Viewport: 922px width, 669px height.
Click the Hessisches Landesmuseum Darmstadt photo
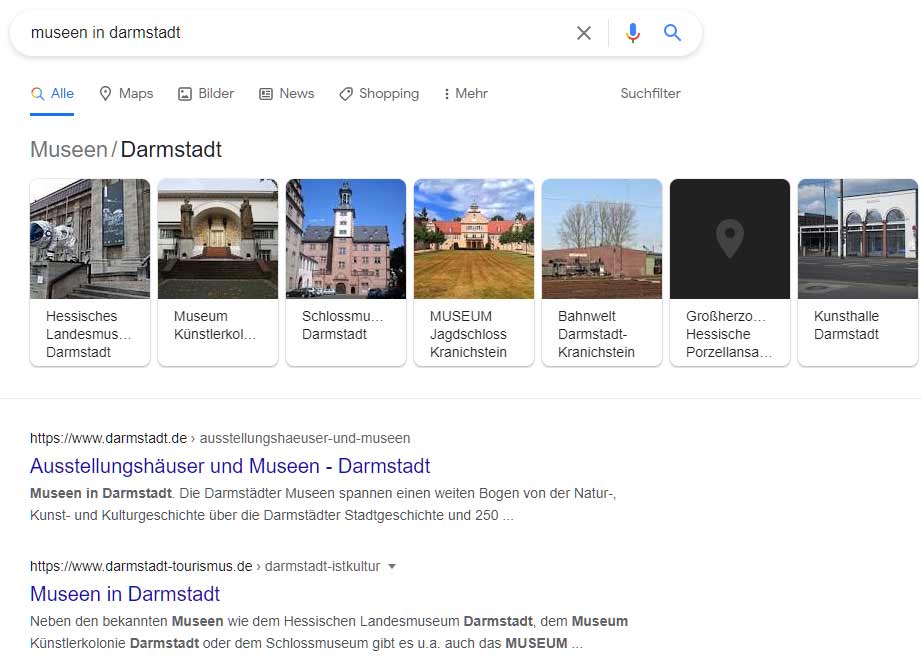pos(90,239)
